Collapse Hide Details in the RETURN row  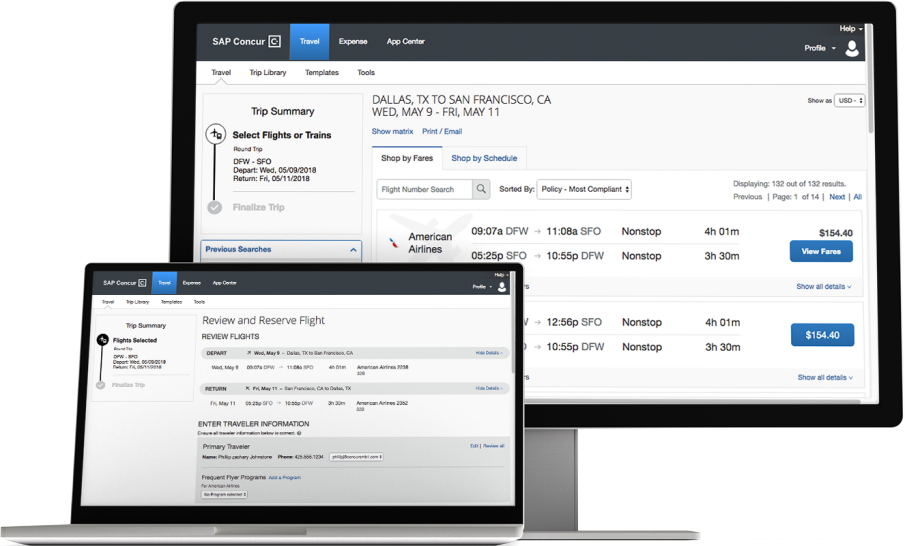(x=489, y=388)
